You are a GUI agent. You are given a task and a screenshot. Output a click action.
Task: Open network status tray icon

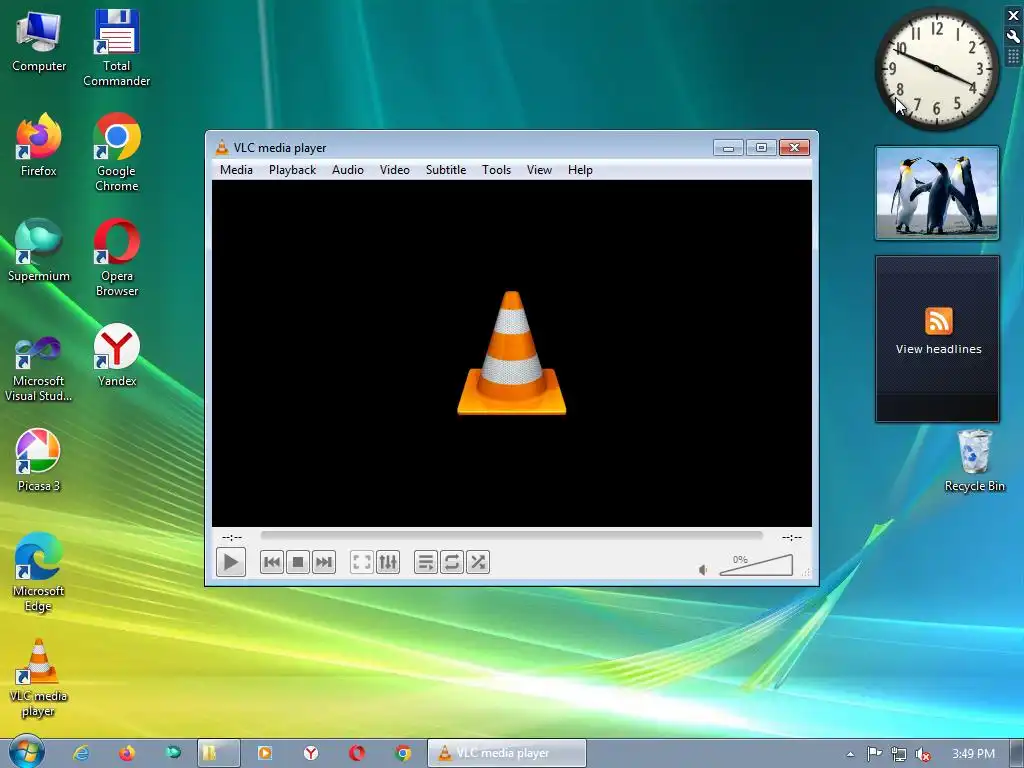pyautogui.click(x=899, y=754)
